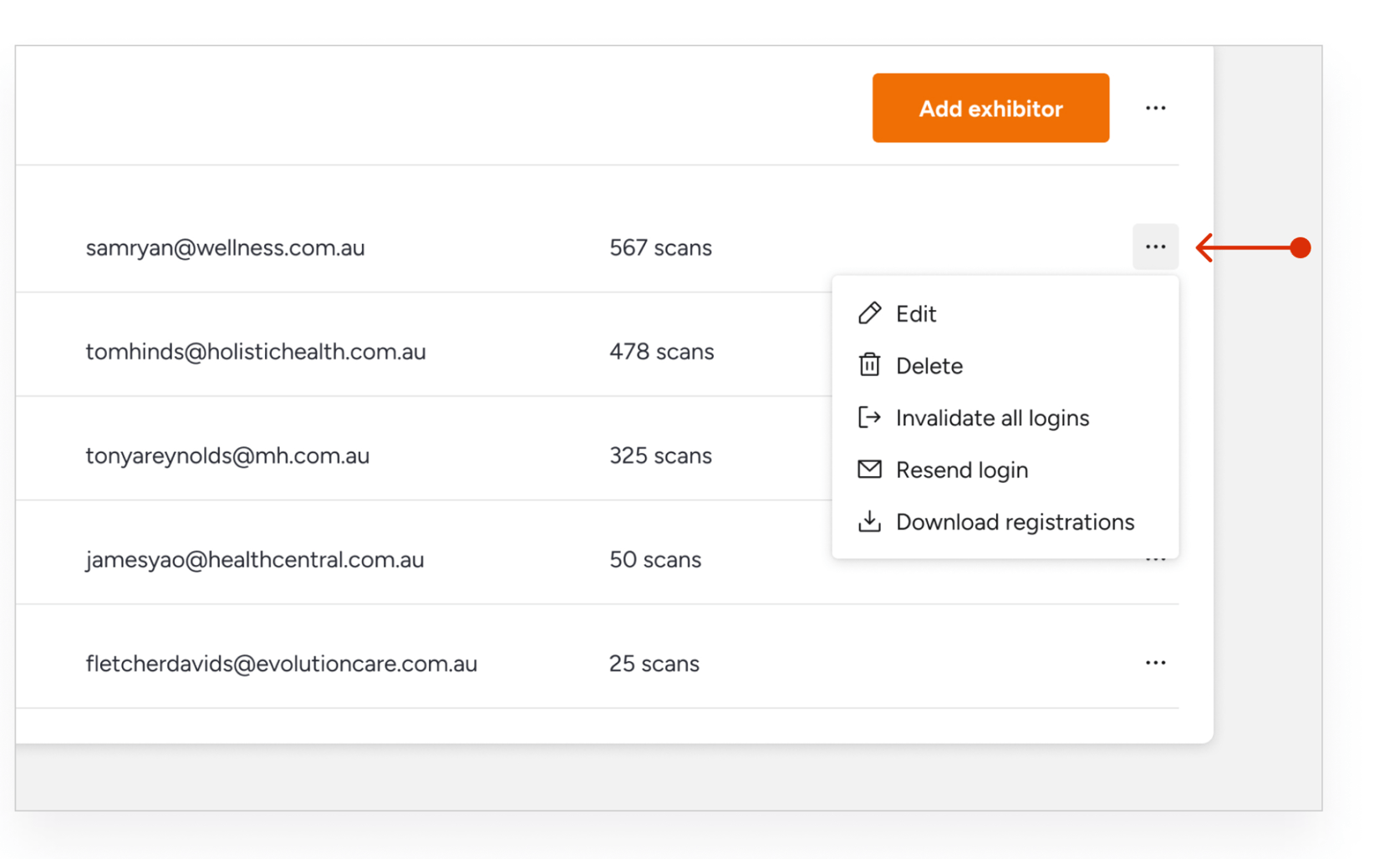Select Download registrations menu entry
This screenshot has width=1400, height=859.
point(1005,521)
